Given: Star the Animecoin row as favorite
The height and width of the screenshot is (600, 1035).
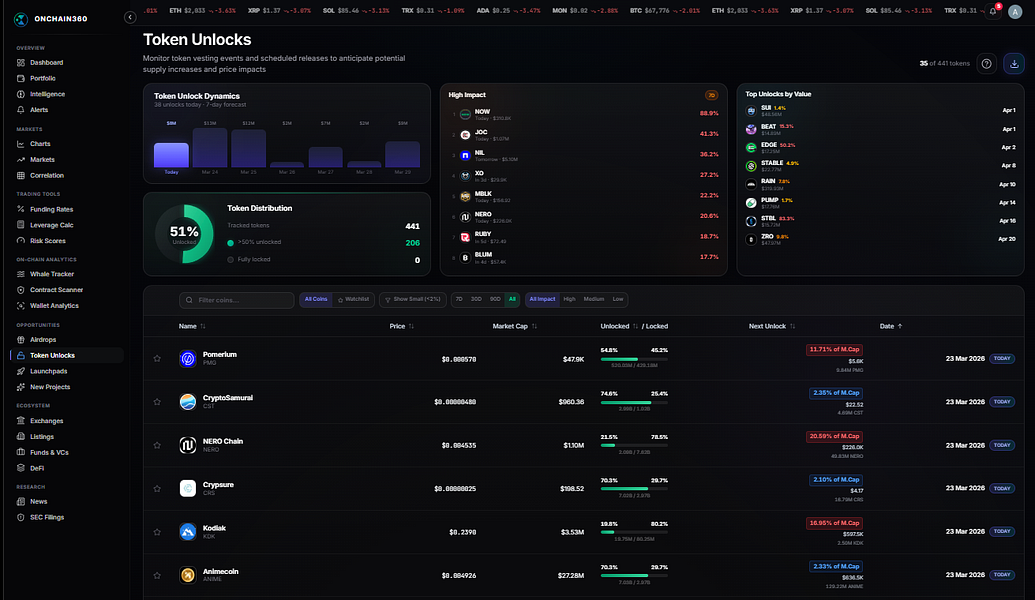Looking at the screenshot, I should (157, 575).
